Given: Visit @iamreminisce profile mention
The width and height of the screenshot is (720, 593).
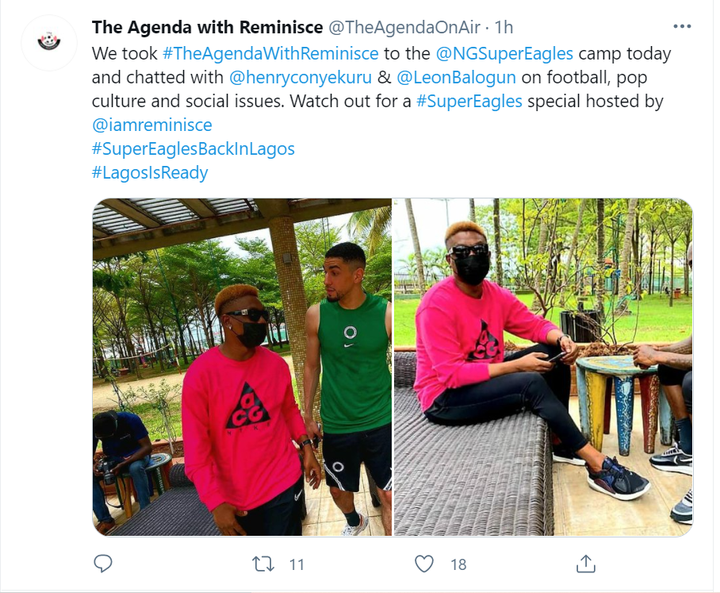Looking at the screenshot, I should pos(152,125).
